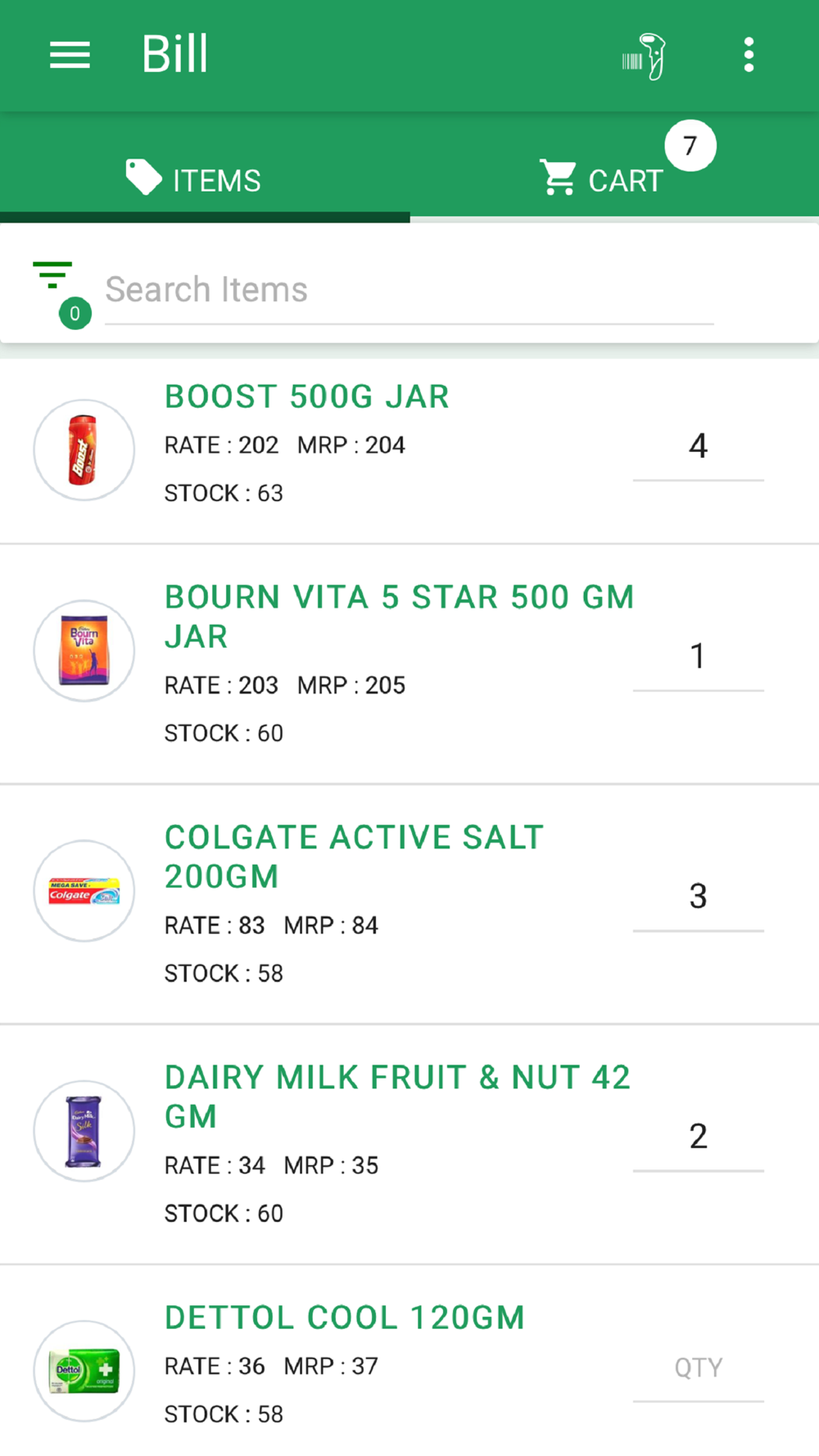Open the hamburger navigation menu
The height and width of the screenshot is (1456, 819).
(x=70, y=56)
